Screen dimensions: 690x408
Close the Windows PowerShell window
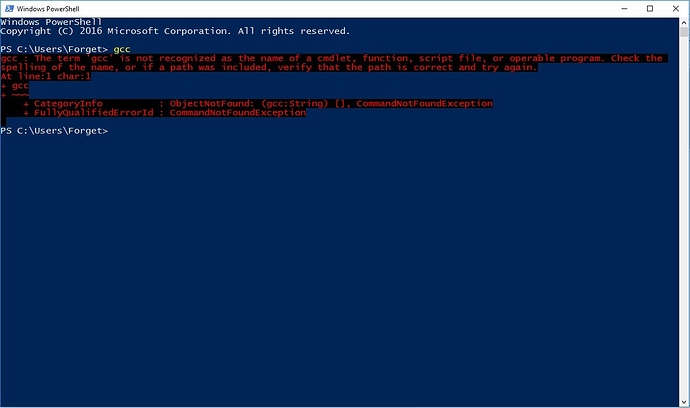click(x=675, y=8)
